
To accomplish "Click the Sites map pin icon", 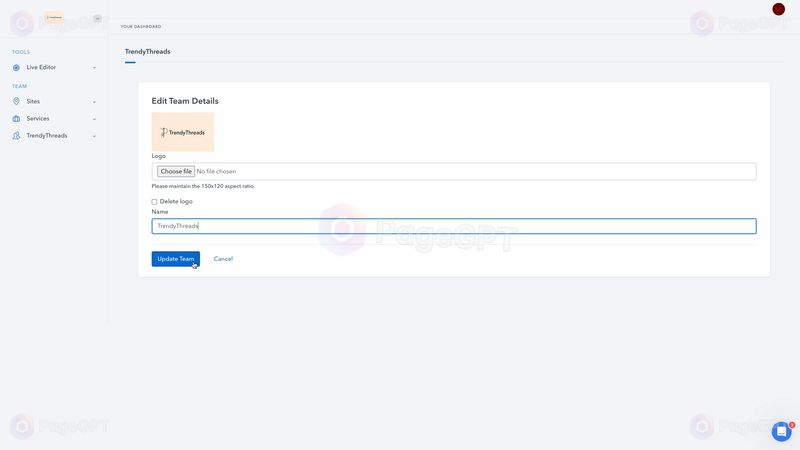I will pos(16,102).
